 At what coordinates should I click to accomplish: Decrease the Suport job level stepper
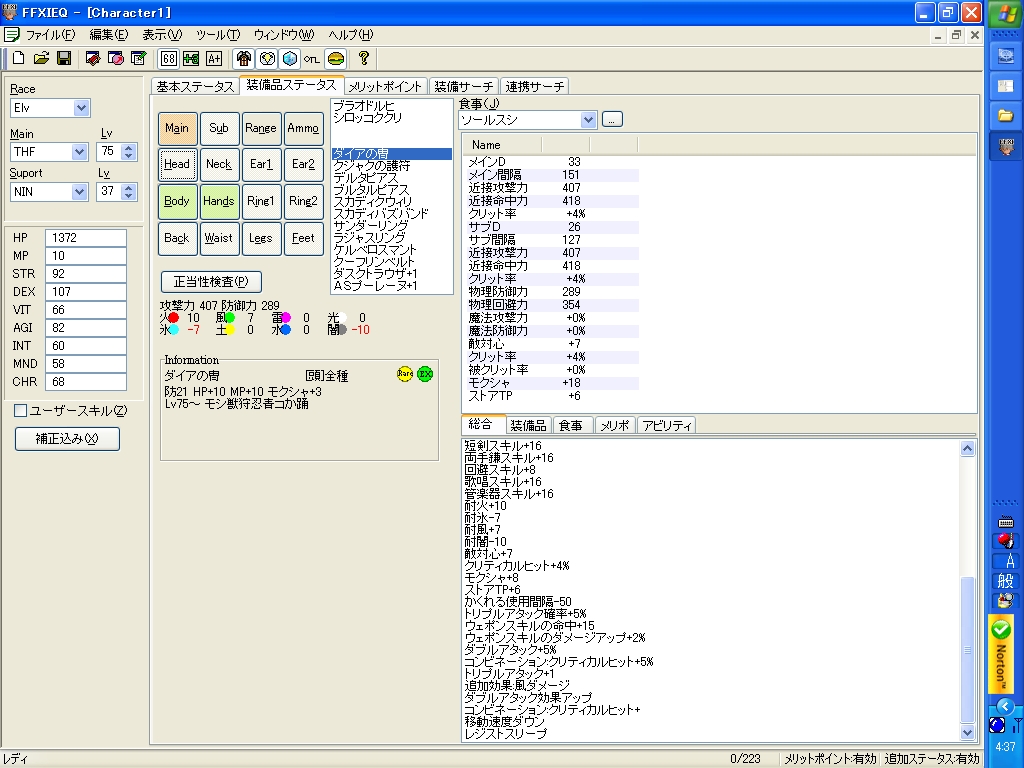(x=129, y=197)
